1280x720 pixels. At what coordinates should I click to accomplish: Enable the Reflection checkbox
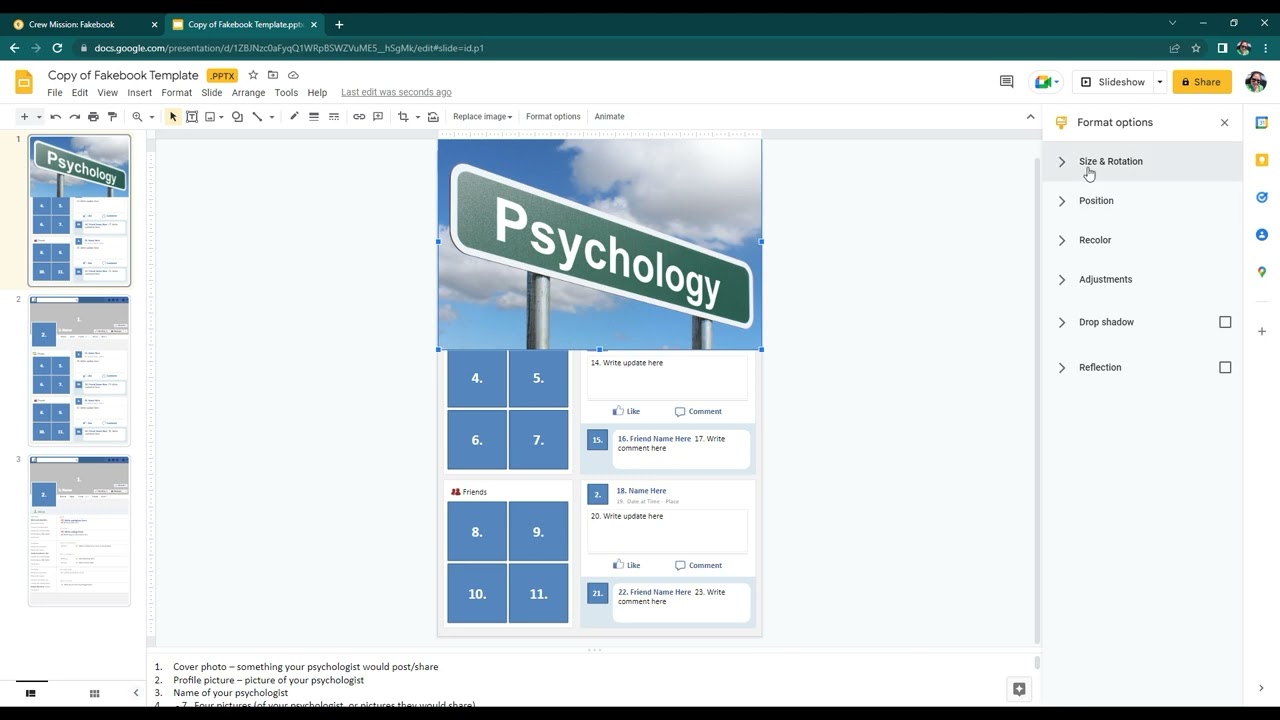point(1225,367)
